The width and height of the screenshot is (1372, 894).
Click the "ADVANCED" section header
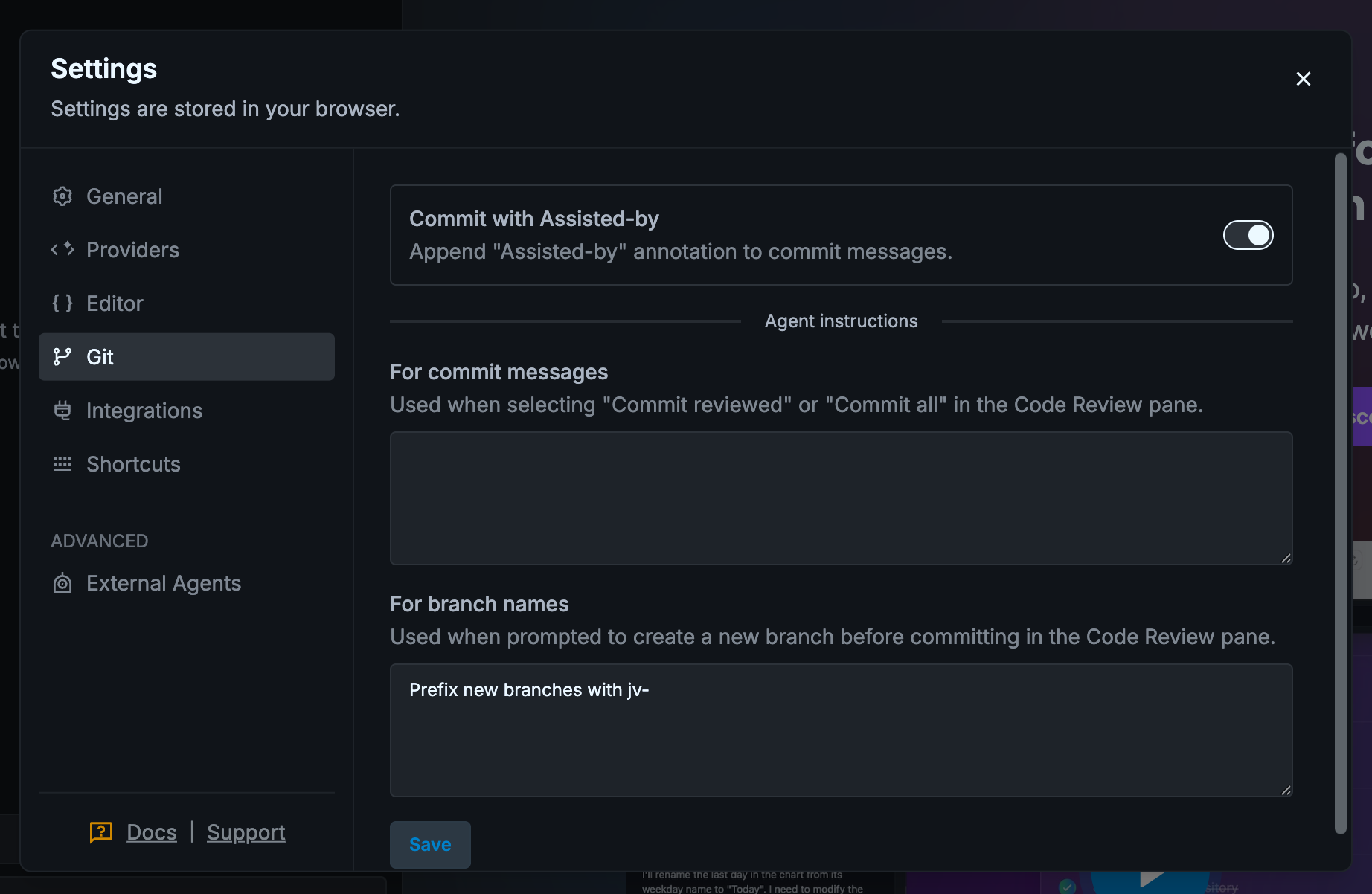click(100, 541)
